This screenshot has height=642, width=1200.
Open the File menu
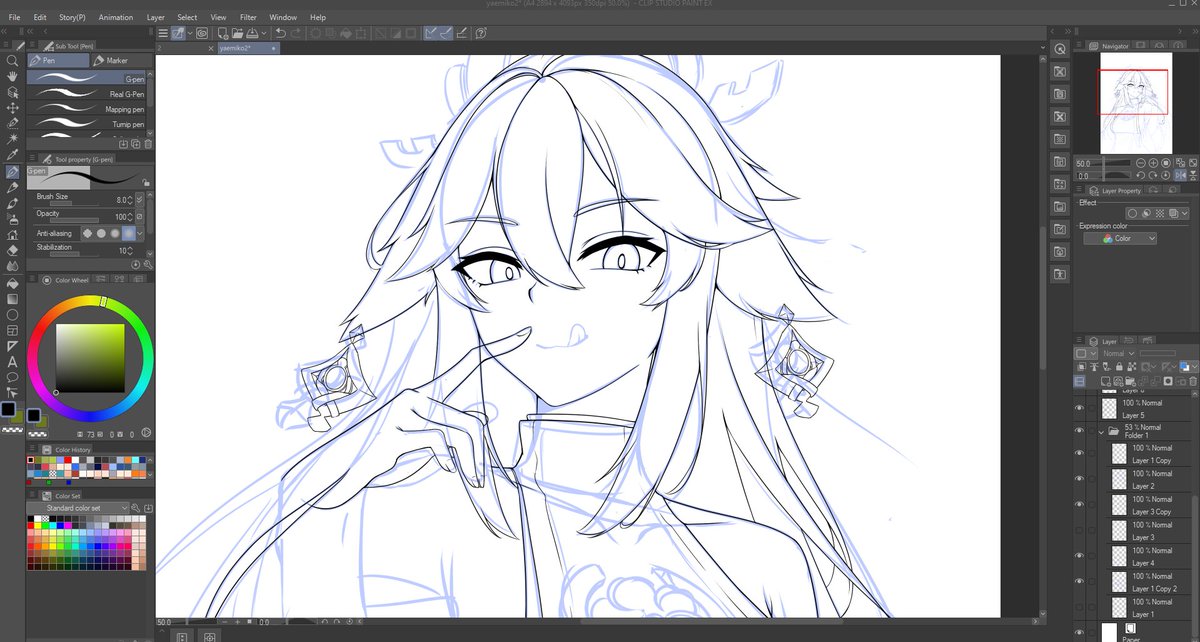14,17
